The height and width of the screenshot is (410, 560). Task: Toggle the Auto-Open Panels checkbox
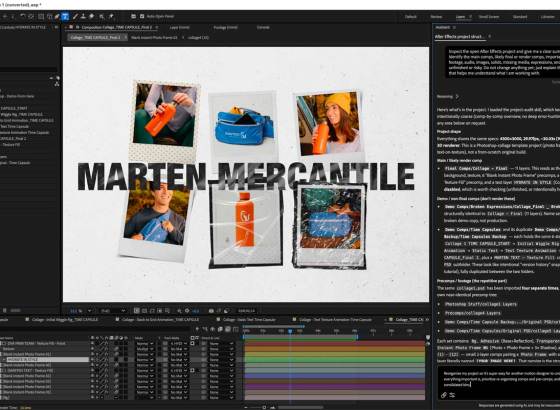click(x=142, y=16)
